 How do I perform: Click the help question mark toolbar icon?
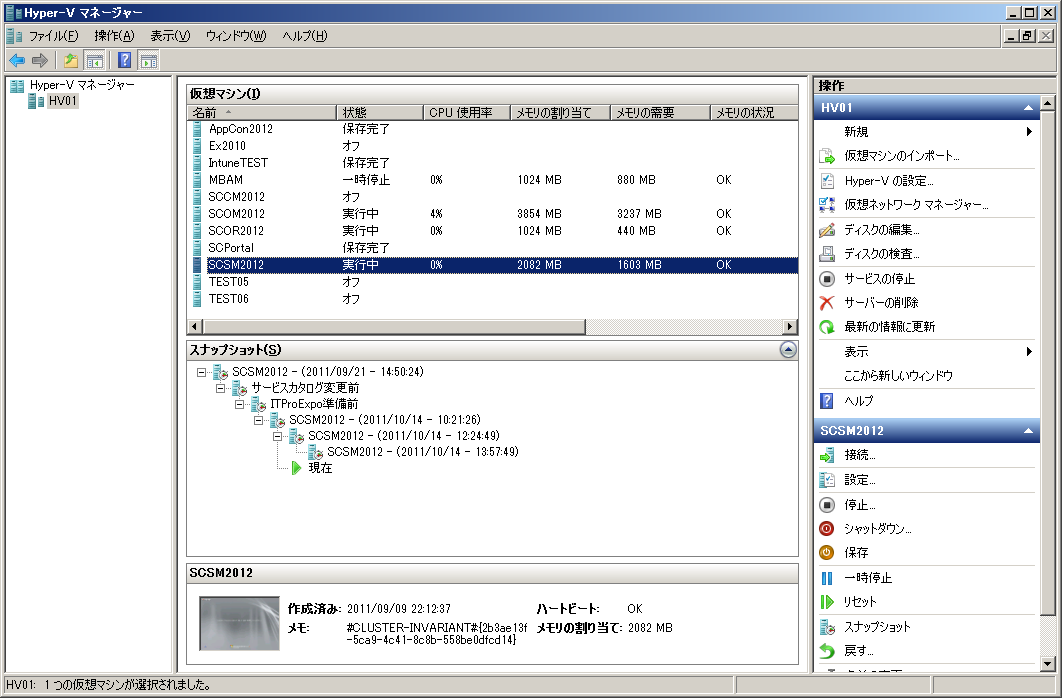[x=125, y=60]
